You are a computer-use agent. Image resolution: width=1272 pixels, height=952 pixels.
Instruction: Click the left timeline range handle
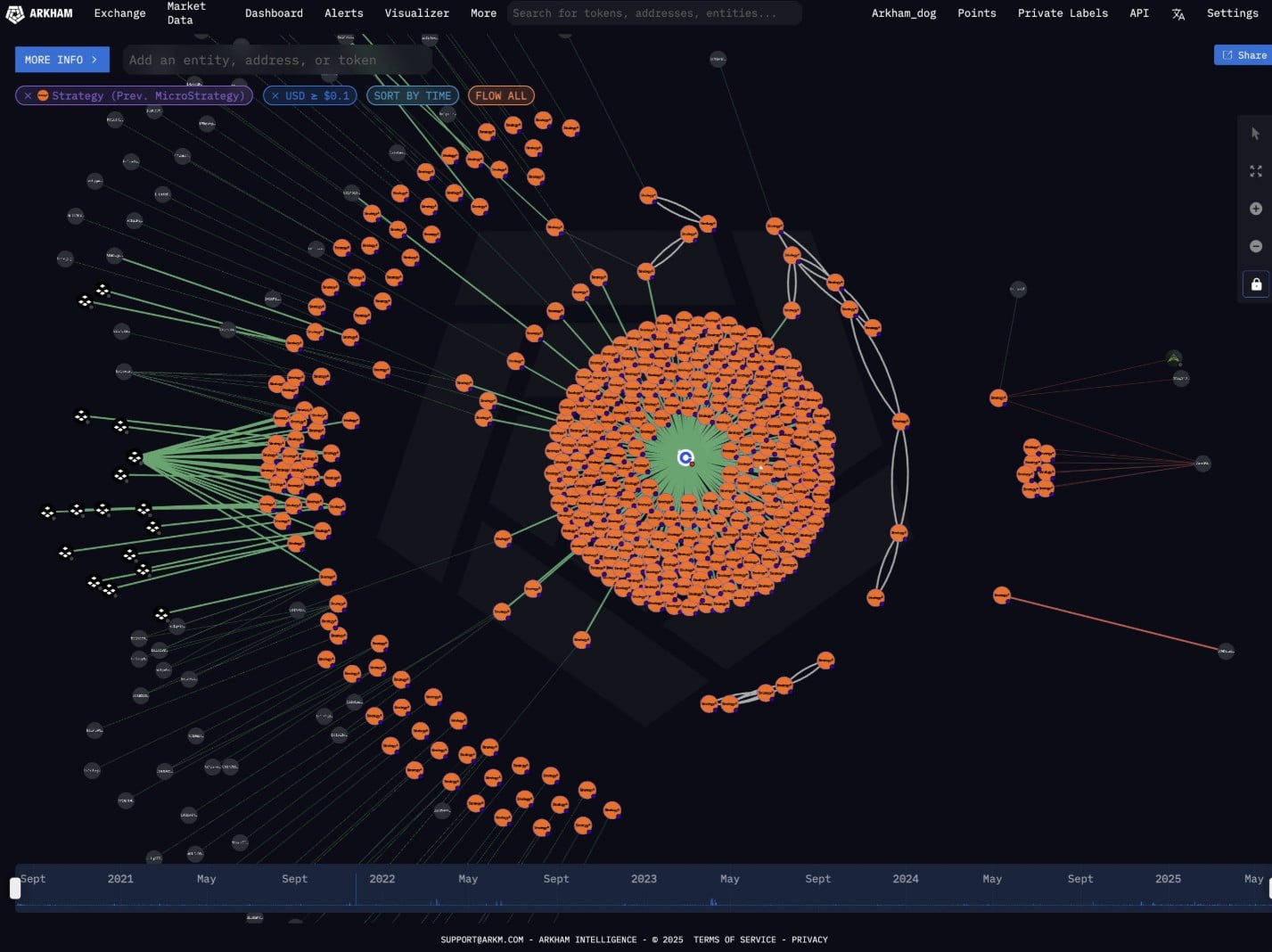(x=15, y=888)
